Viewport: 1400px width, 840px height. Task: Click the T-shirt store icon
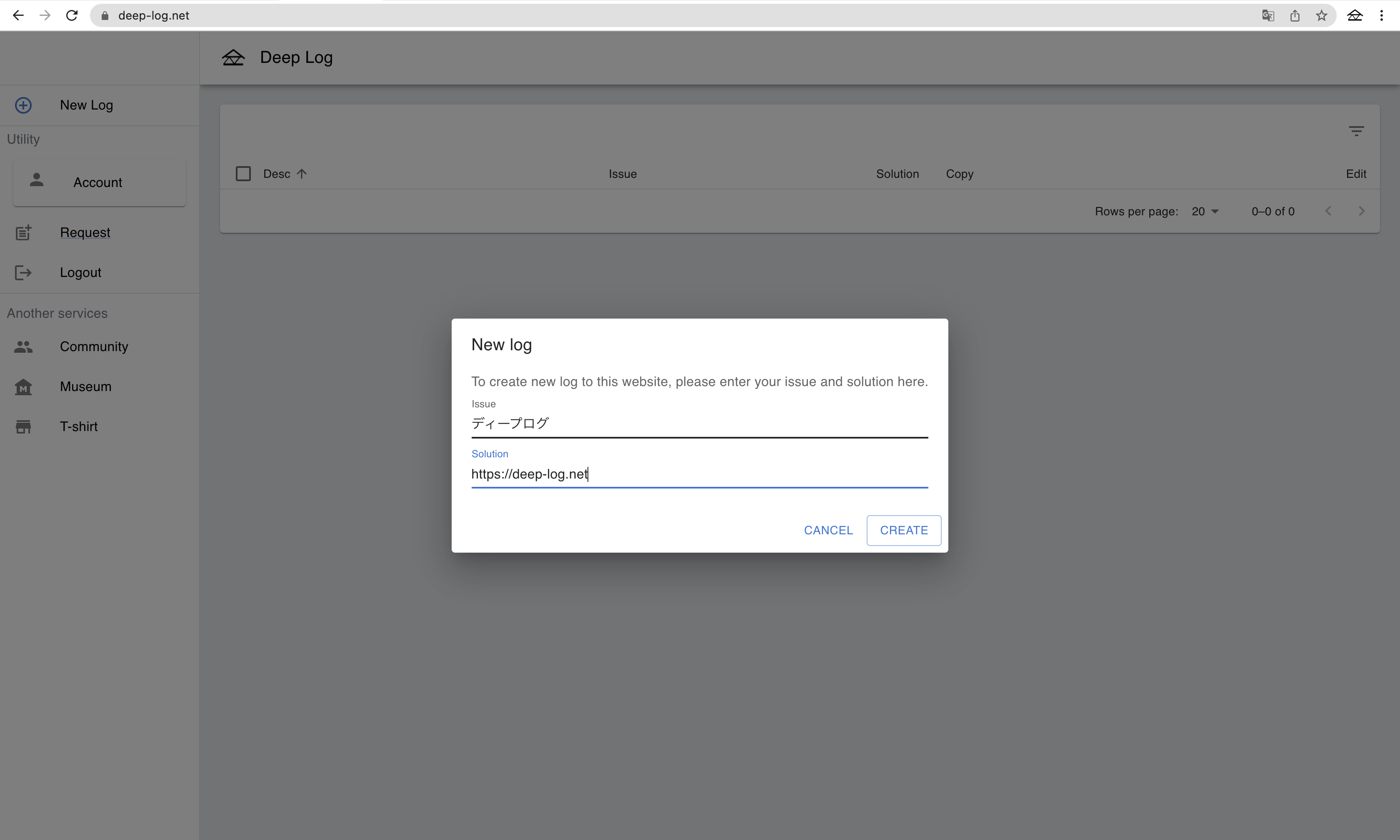pos(23,427)
